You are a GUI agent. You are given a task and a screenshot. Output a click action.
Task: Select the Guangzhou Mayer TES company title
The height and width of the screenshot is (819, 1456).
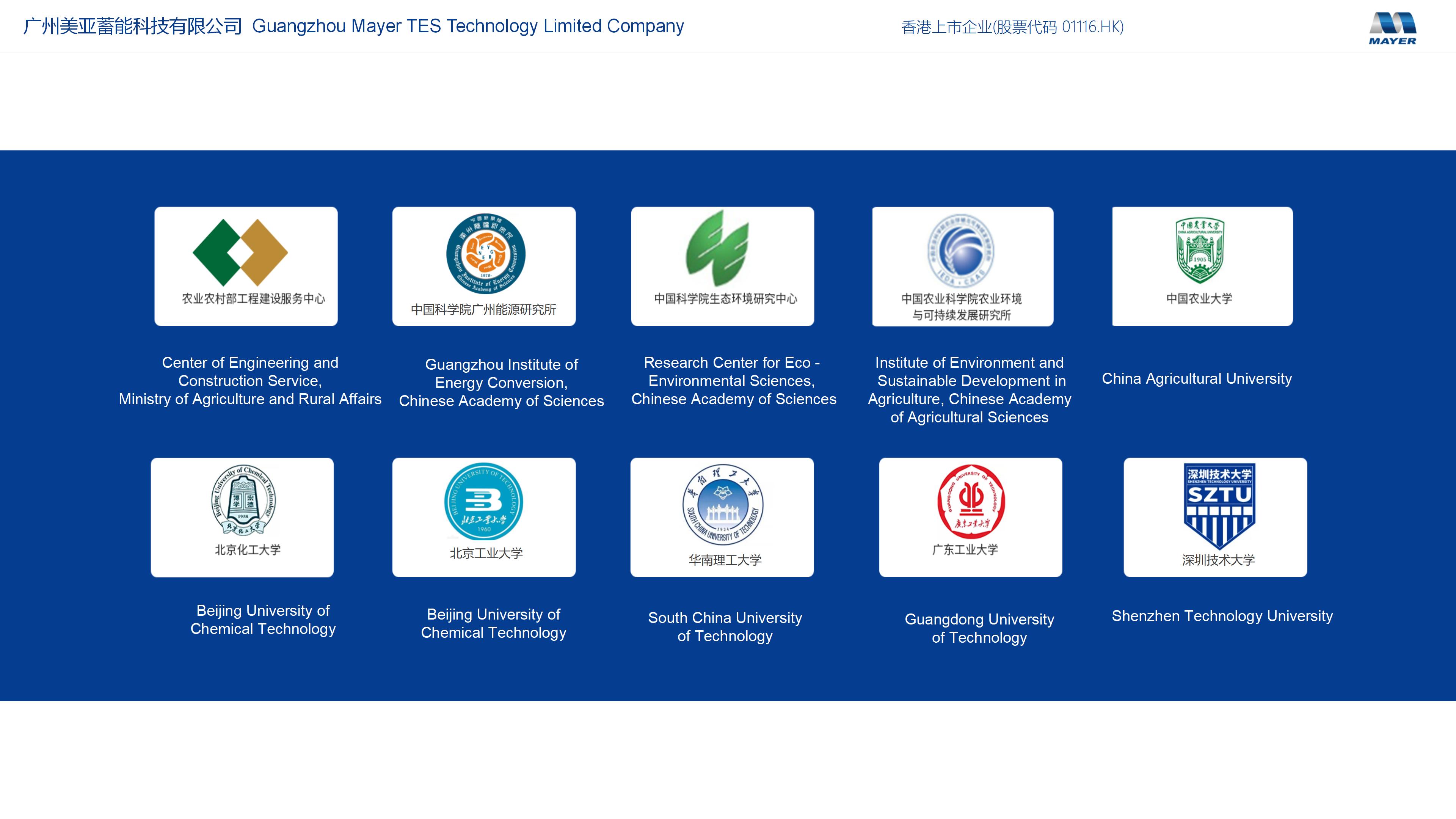click(x=353, y=26)
